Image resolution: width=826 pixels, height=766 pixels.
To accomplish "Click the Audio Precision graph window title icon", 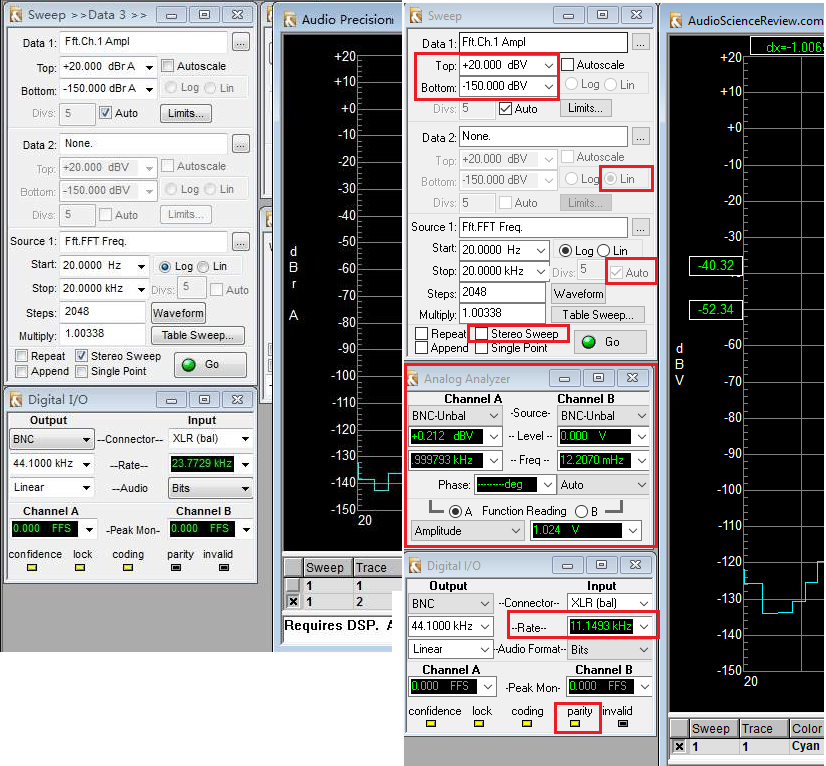I will click(x=290, y=20).
